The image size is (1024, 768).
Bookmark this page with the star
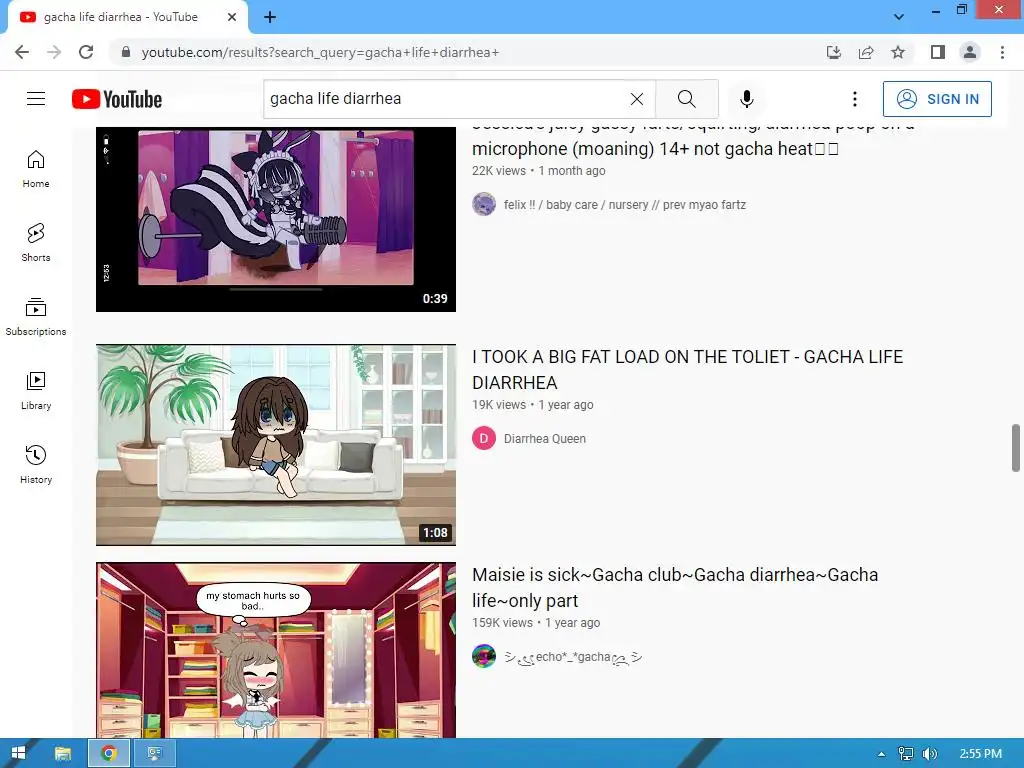coord(898,52)
